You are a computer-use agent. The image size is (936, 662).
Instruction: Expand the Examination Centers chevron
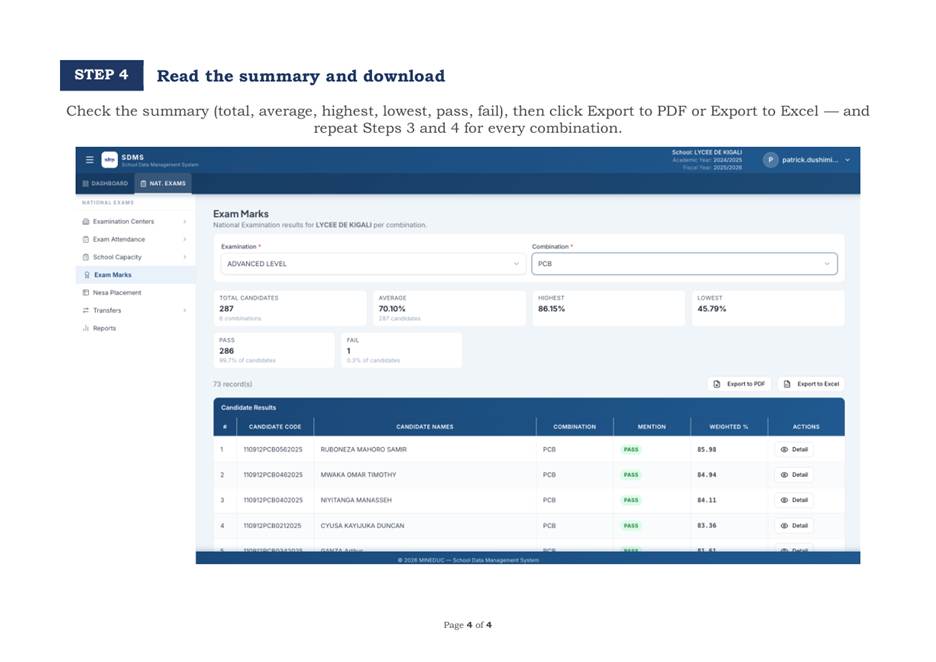pyautogui.click(x=184, y=221)
